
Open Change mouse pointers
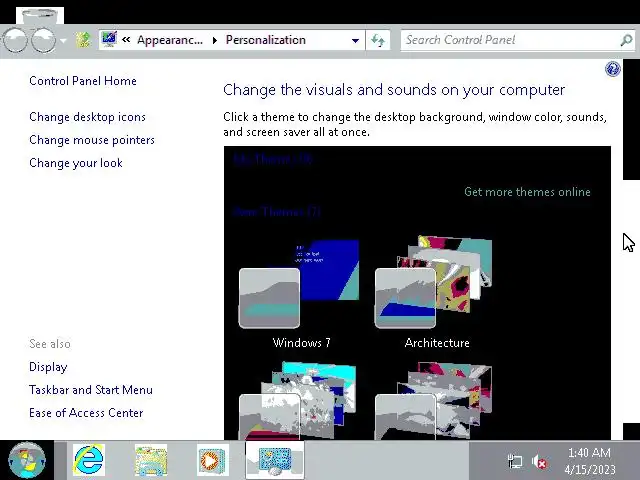[92, 140]
